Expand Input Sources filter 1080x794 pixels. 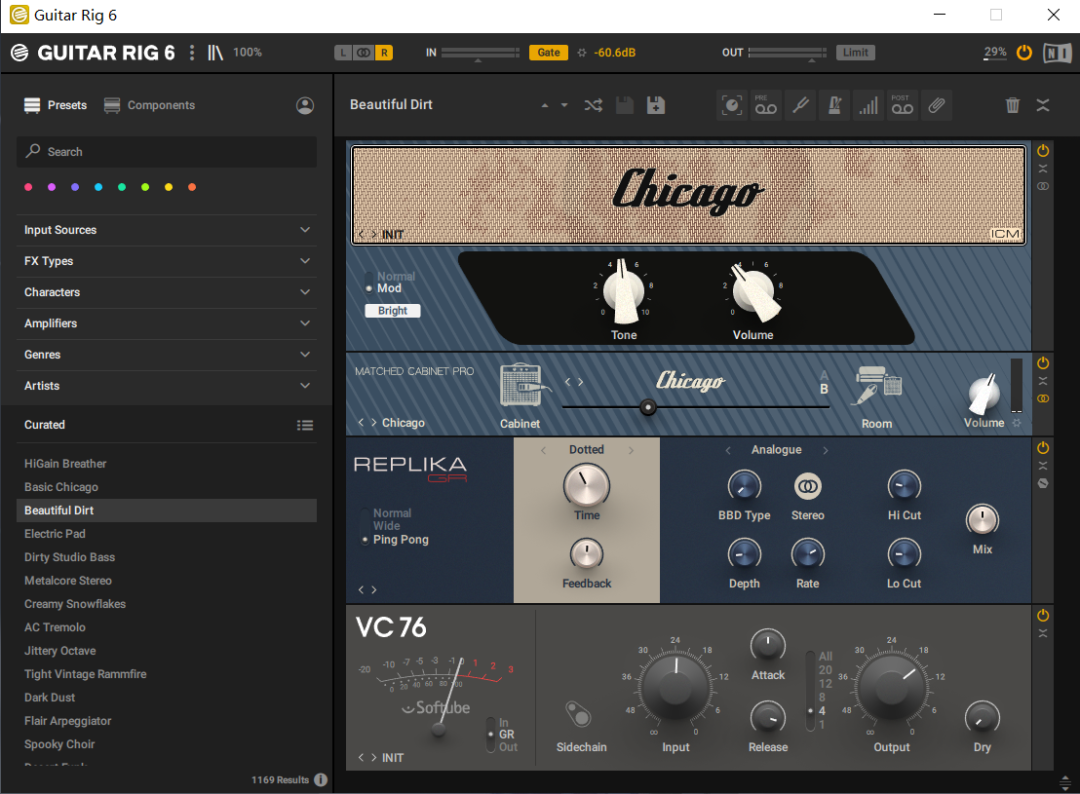coord(167,230)
